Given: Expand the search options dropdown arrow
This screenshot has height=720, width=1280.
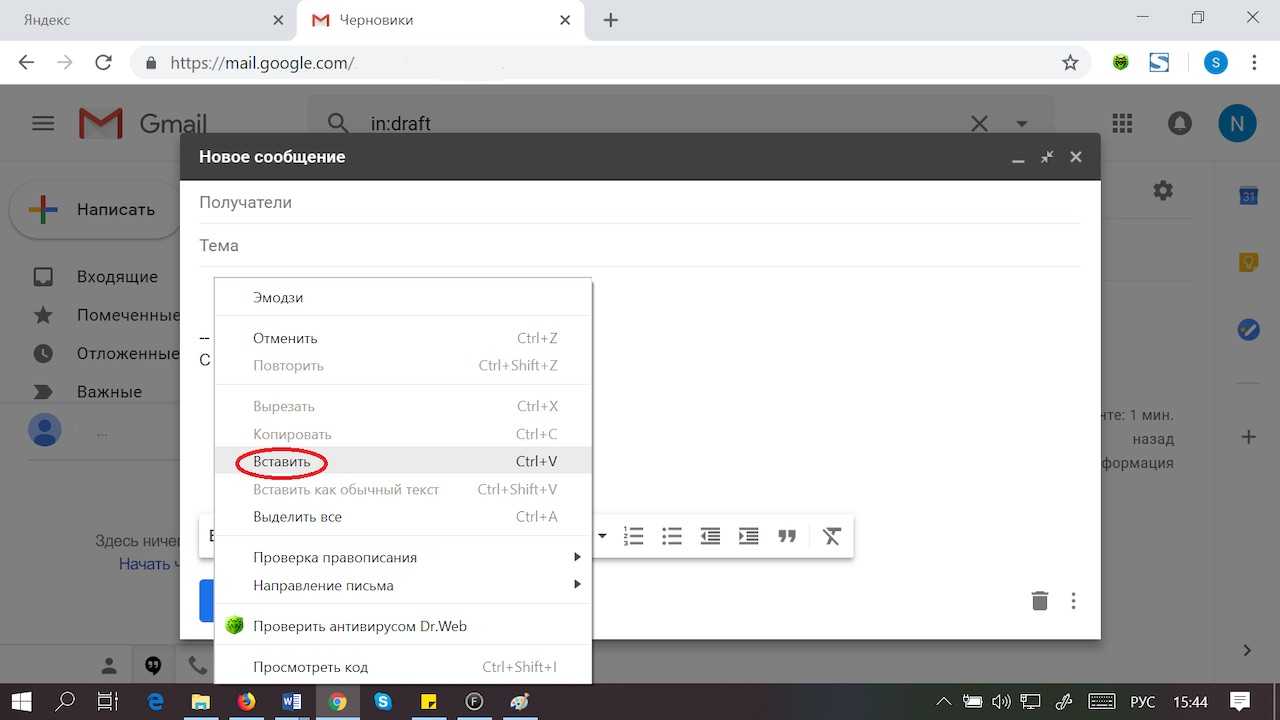Looking at the screenshot, I should point(1022,124).
